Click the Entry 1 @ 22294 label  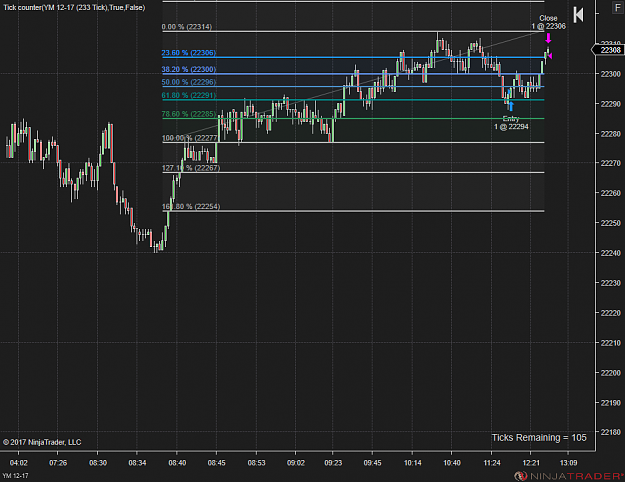pos(511,123)
